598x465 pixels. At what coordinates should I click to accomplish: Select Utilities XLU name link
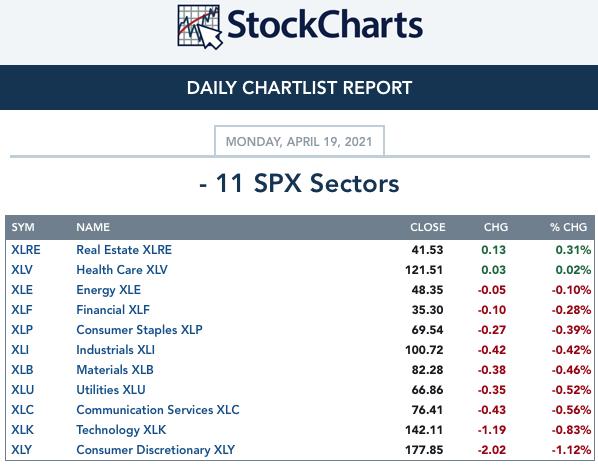111,390
